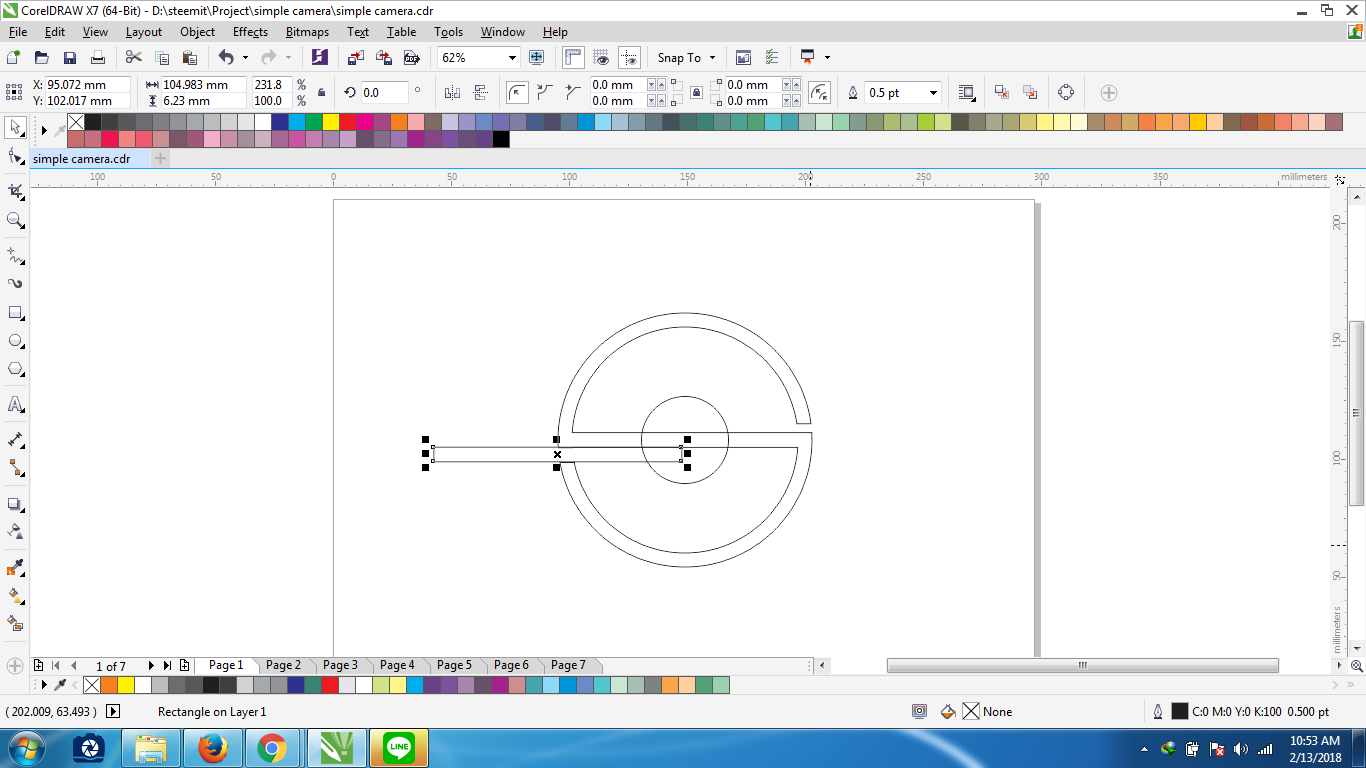
Task: Choose the Parallel Dimension tool
Action: (x=15, y=439)
